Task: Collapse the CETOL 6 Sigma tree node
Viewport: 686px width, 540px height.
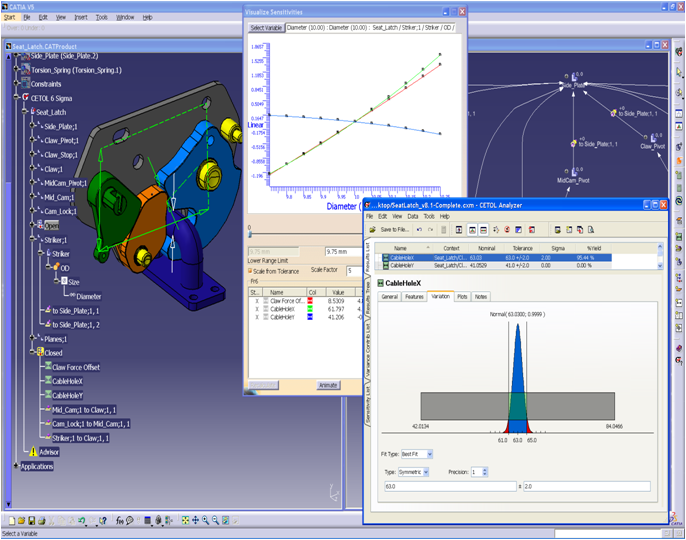Action: (x=16, y=97)
